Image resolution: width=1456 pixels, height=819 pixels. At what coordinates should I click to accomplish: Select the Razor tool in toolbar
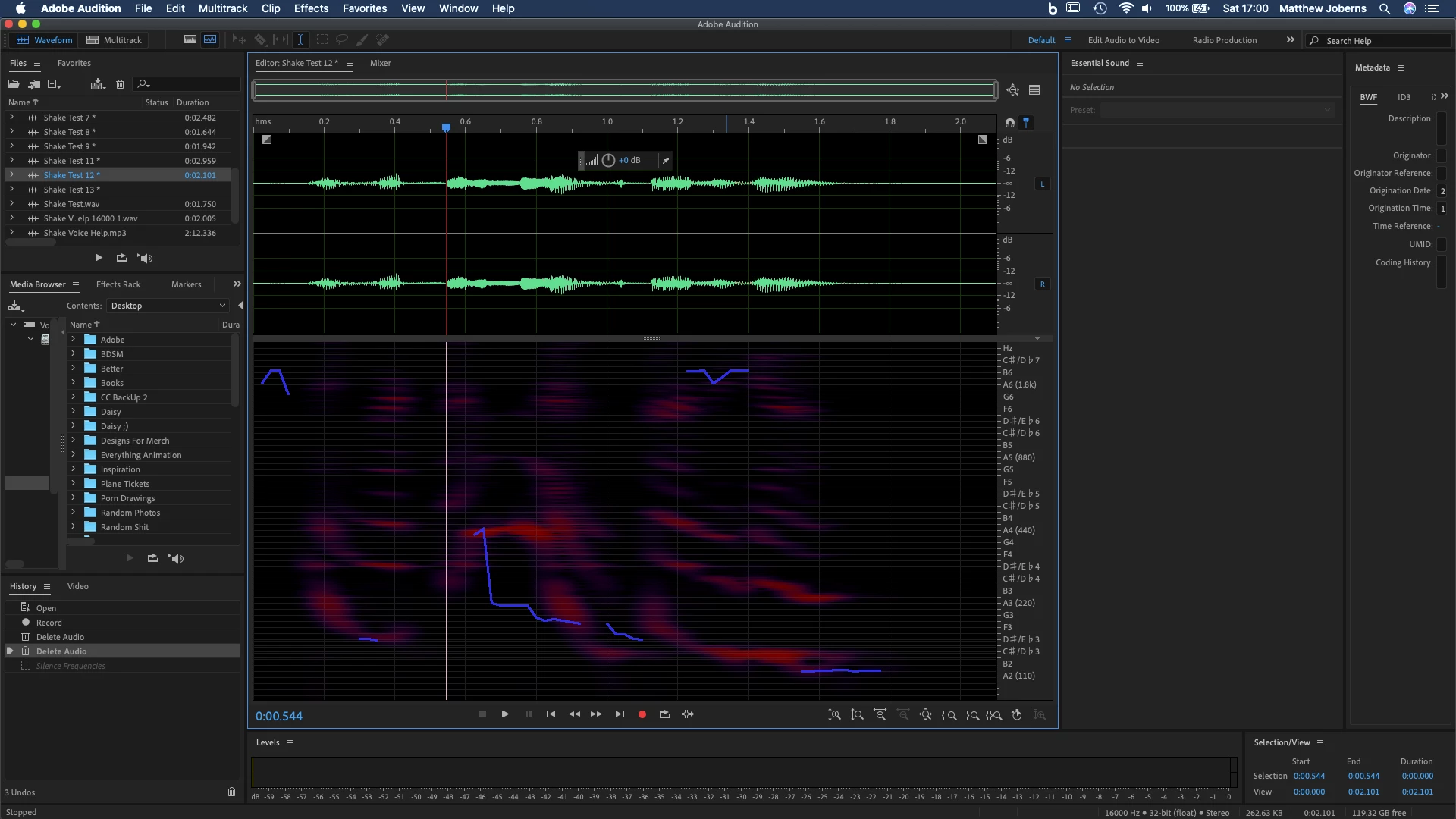click(x=260, y=40)
